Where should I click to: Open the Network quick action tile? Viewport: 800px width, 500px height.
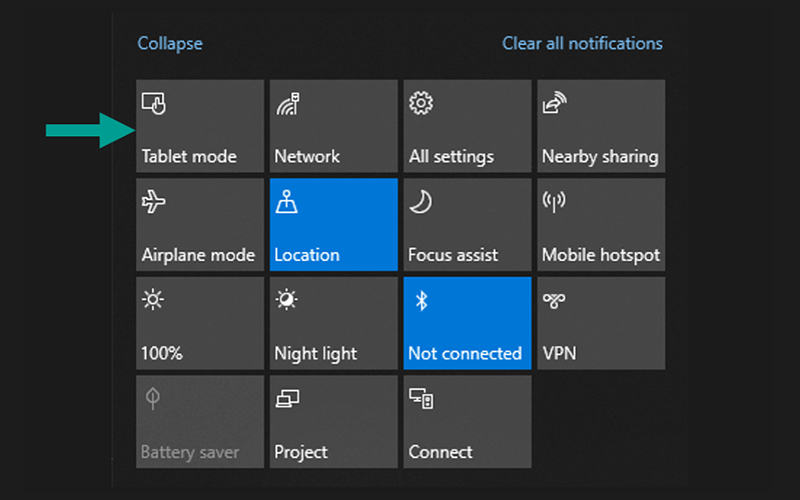pos(334,126)
